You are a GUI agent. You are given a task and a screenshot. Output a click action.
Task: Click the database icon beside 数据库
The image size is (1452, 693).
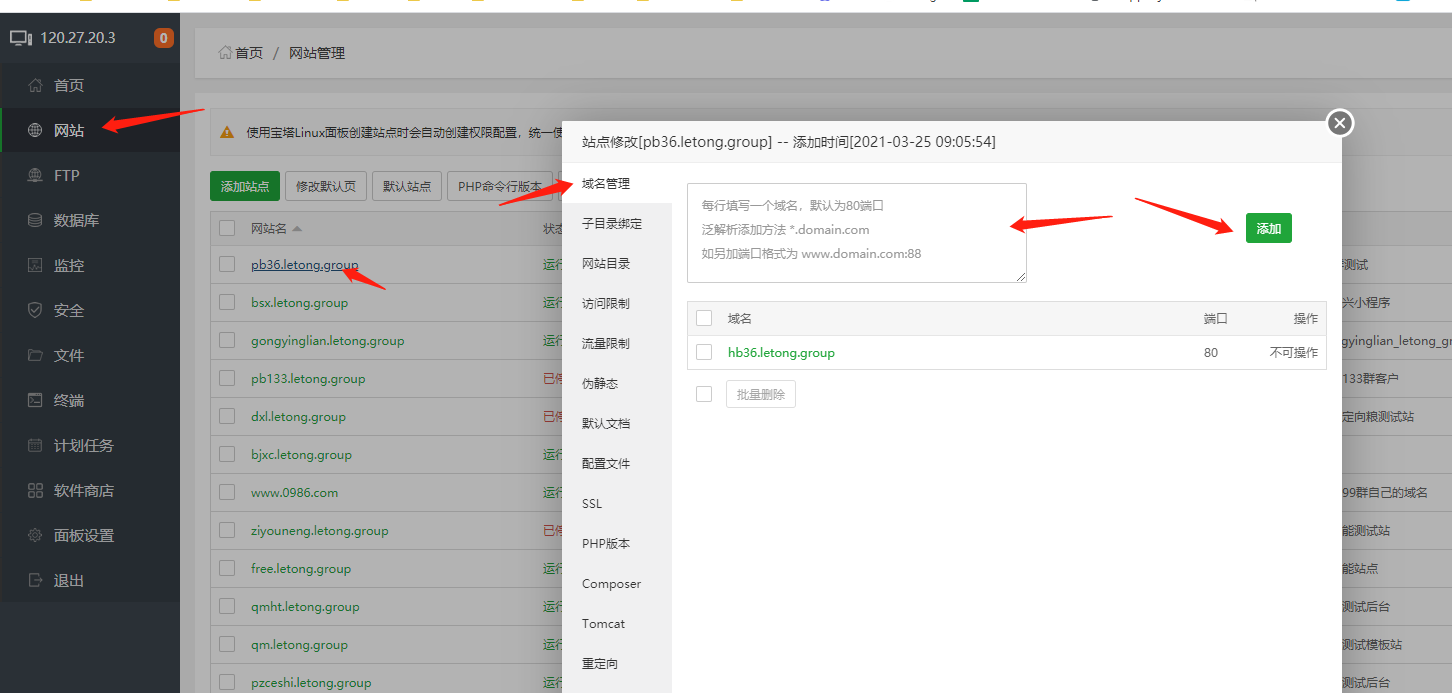click(x=35, y=220)
